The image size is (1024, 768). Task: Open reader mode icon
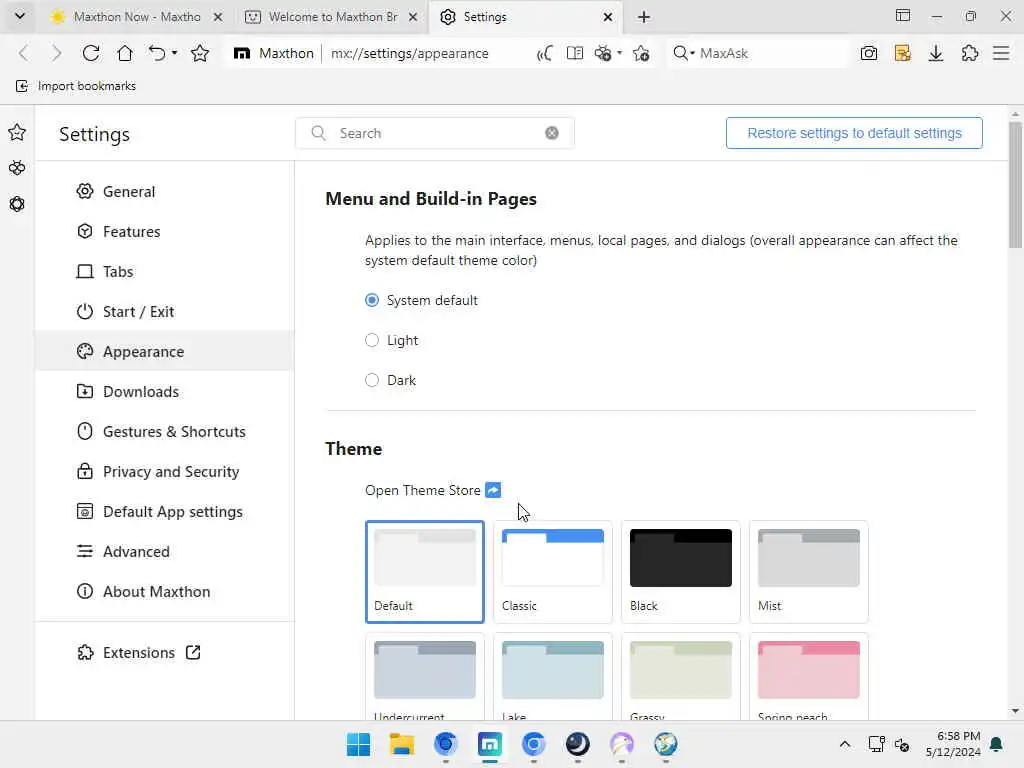point(575,54)
